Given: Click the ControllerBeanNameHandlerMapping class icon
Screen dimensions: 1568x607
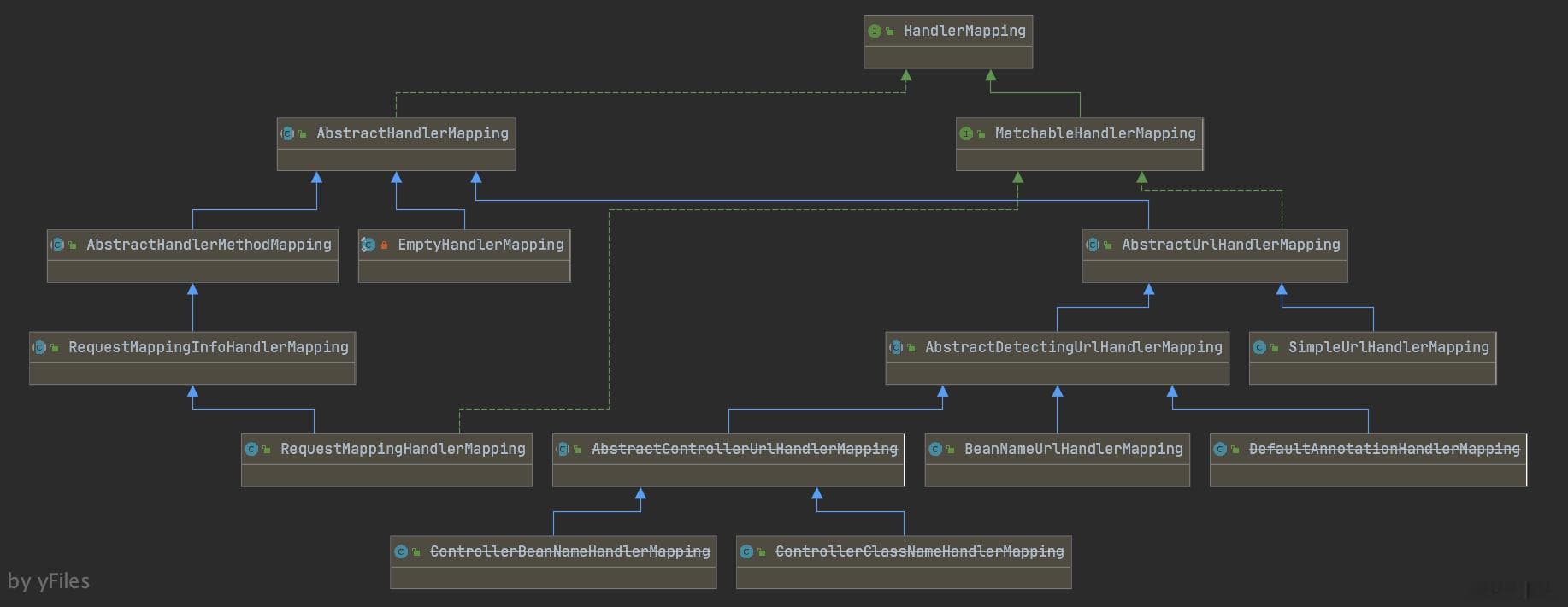Looking at the screenshot, I should coord(401,551).
